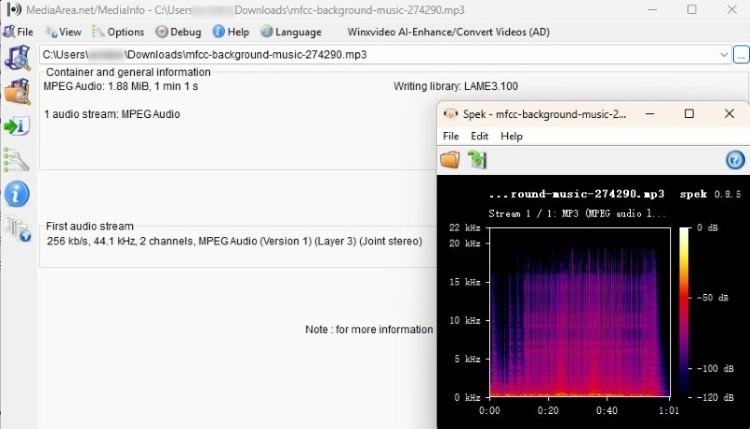Open the preferences wrench icon in MediaInfo sidebar

click(16, 160)
